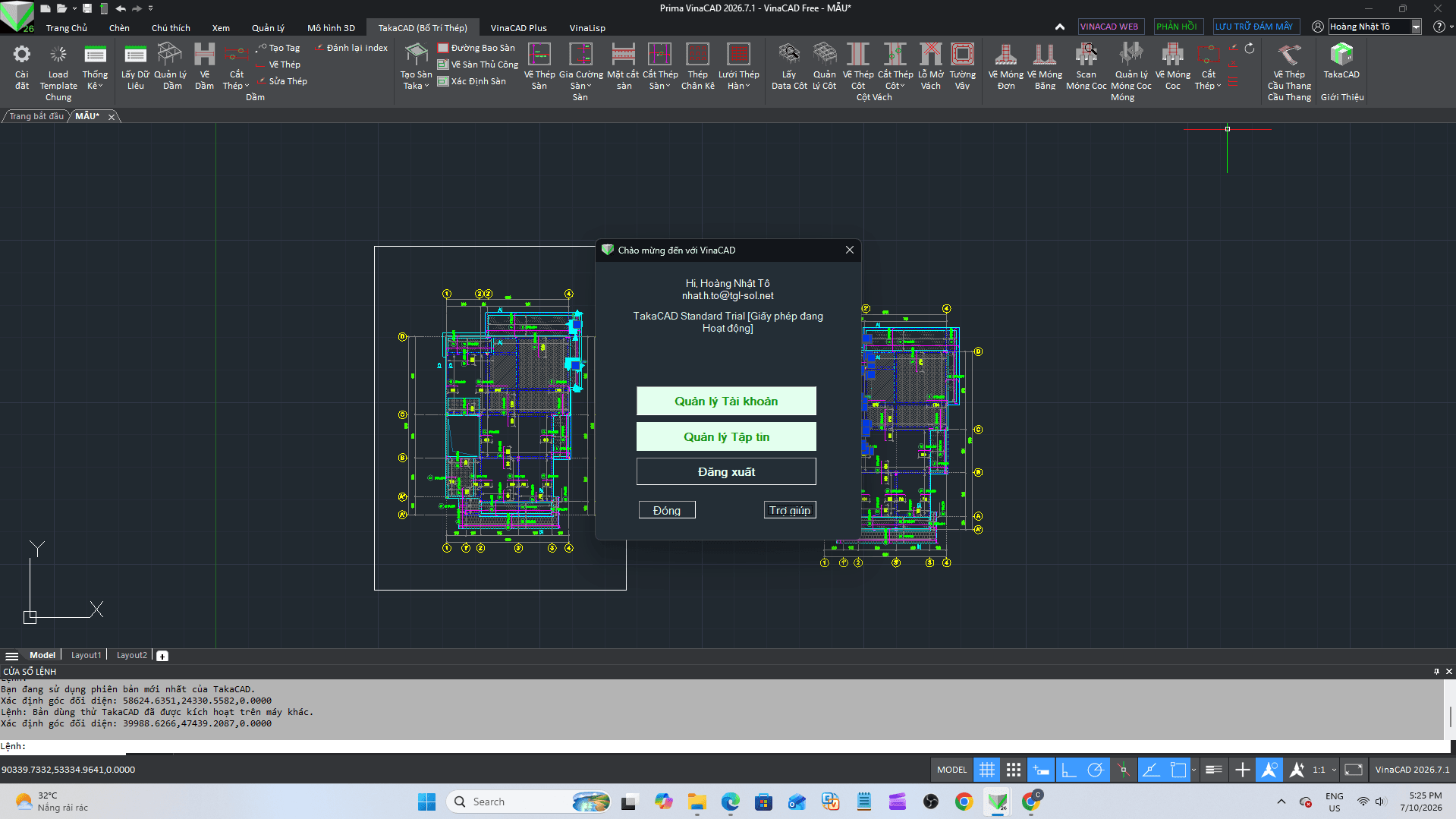
Task: Click Vẽ Thép Cầu Thang stair tool
Action: [x=1289, y=67]
